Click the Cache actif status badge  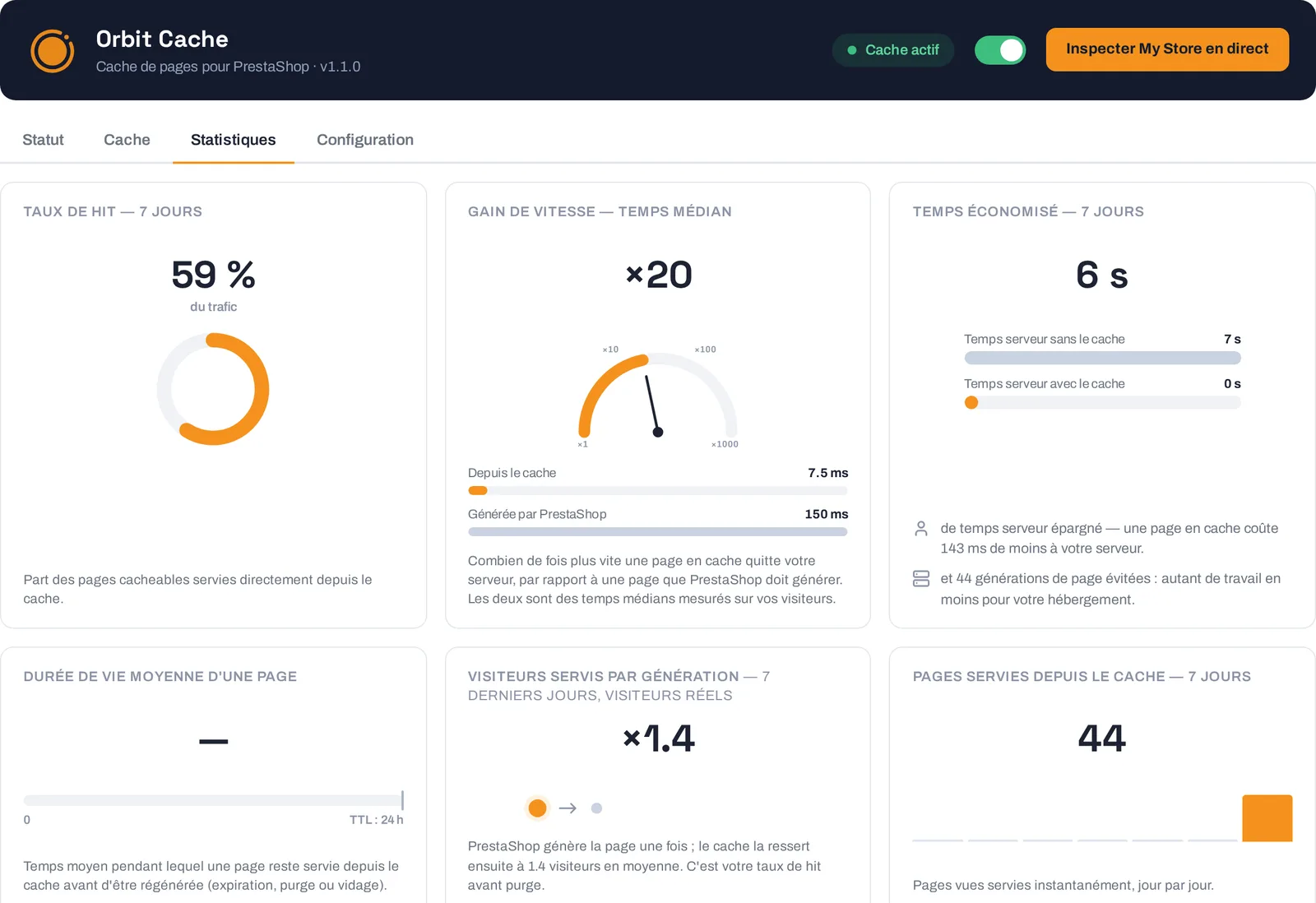click(x=893, y=50)
